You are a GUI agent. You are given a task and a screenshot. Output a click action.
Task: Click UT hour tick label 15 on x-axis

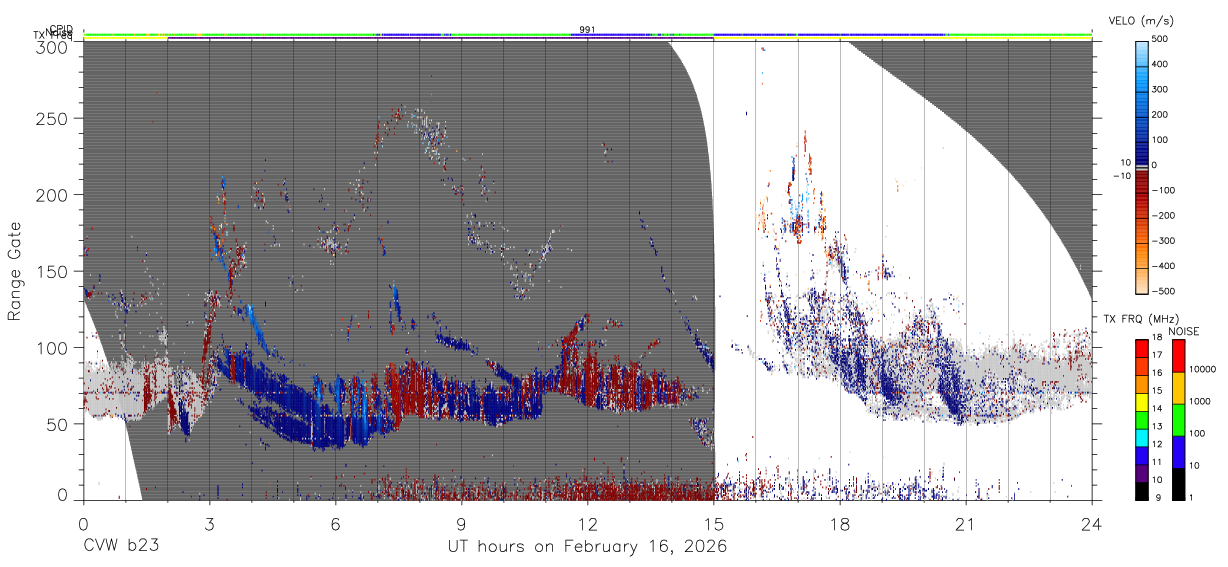(714, 523)
